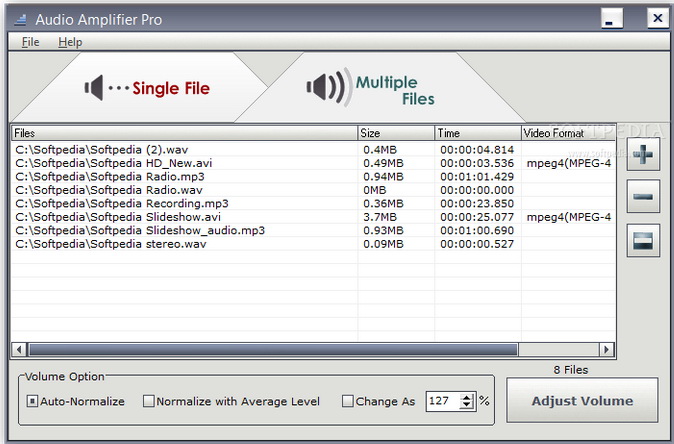This screenshot has height=444, width=674.
Task: Decrease the Change As percentage with down arrow
Action: (466, 405)
